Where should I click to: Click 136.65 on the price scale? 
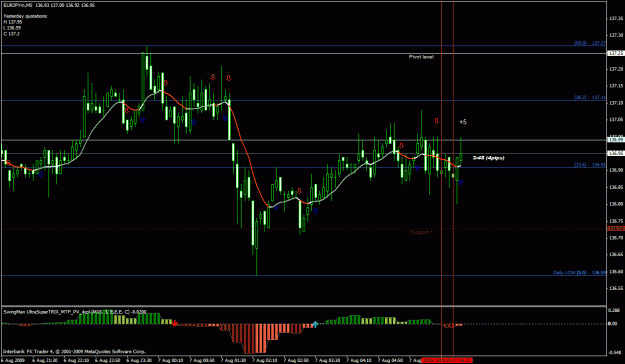616,254
